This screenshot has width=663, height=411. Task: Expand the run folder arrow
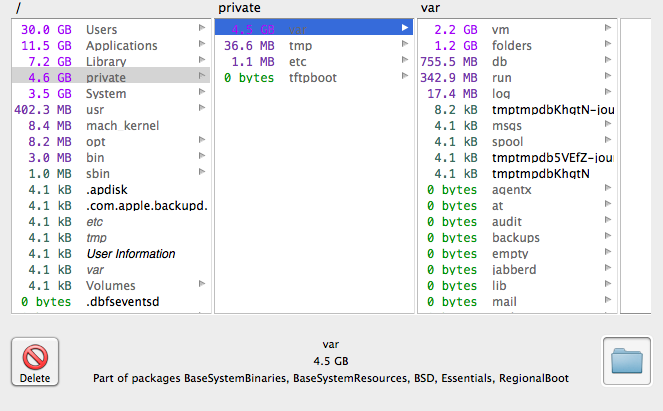(x=608, y=76)
